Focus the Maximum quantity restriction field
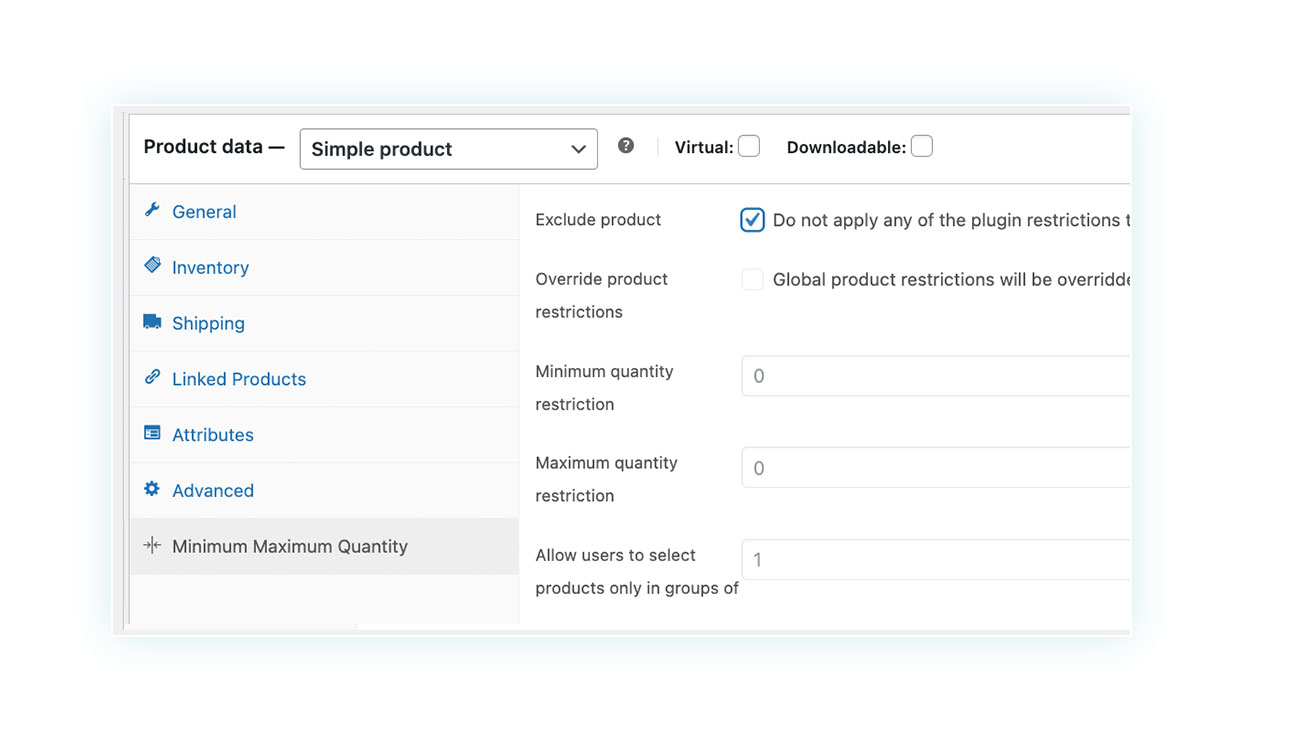The image size is (1300, 739). (x=936, y=468)
